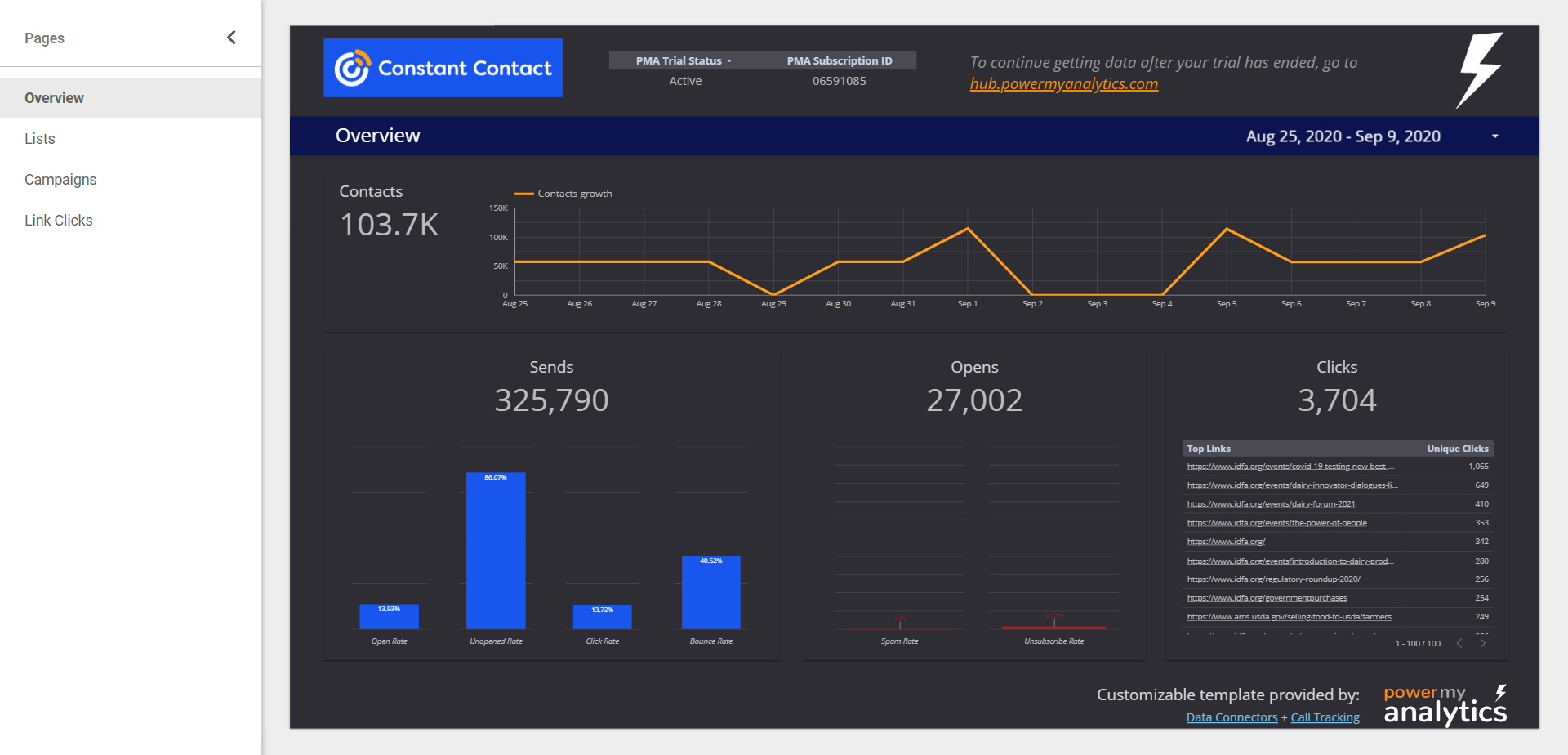Screen dimensions: 1568x755
Task: Click the Click Rate bar
Action: coord(603,617)
